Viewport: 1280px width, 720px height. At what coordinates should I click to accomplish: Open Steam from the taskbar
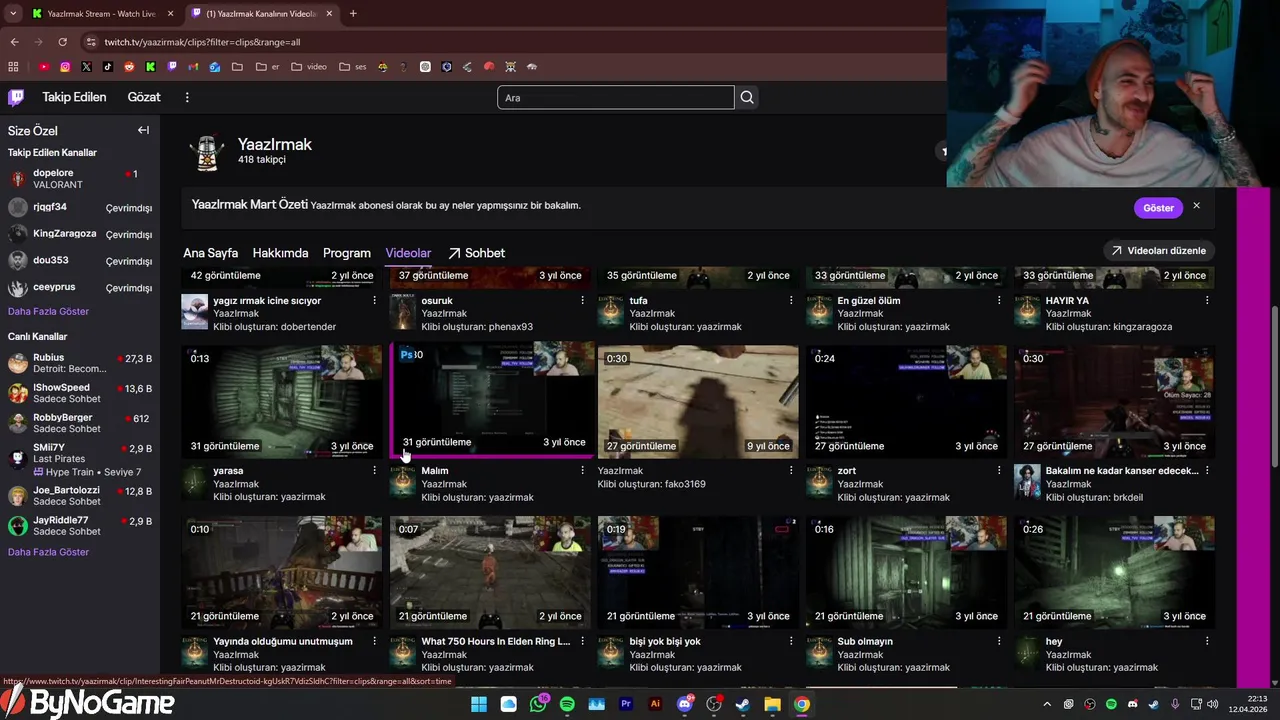coord(743,704)
